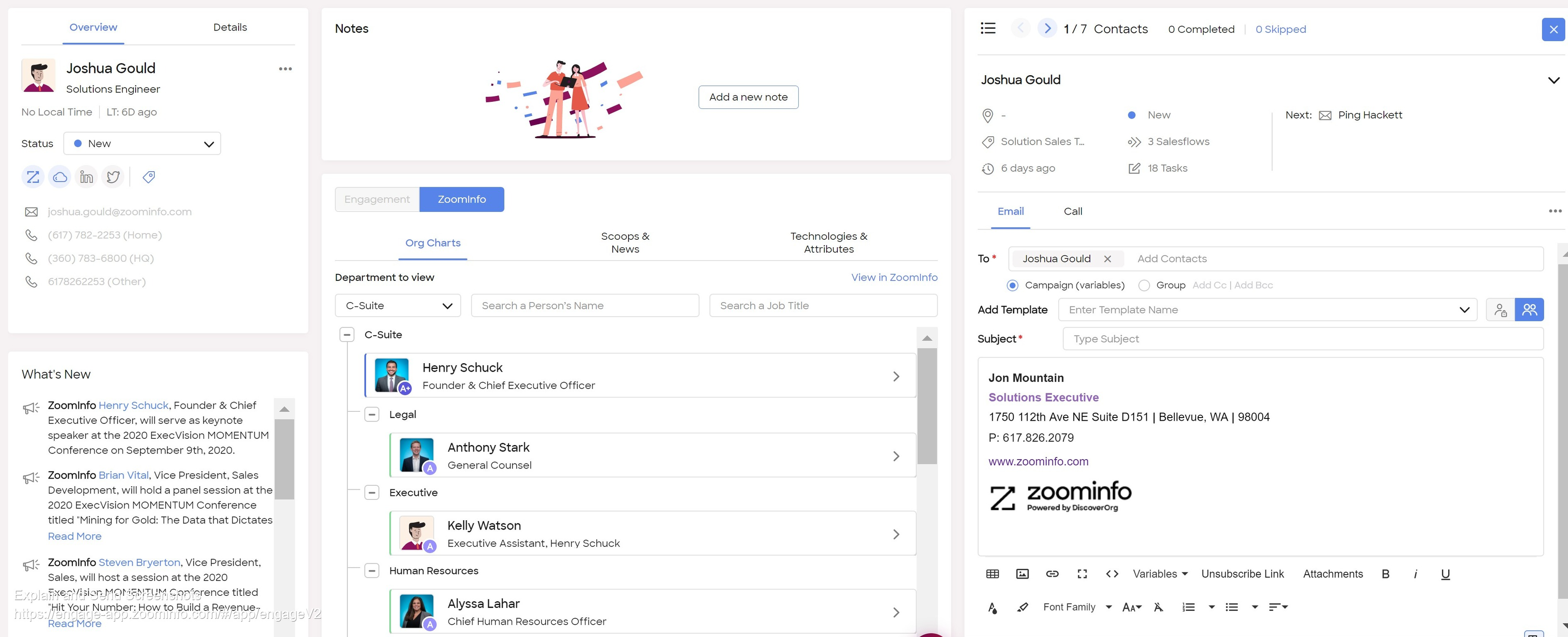Open the Status dropdown showing New

click(x=142, y=144)
